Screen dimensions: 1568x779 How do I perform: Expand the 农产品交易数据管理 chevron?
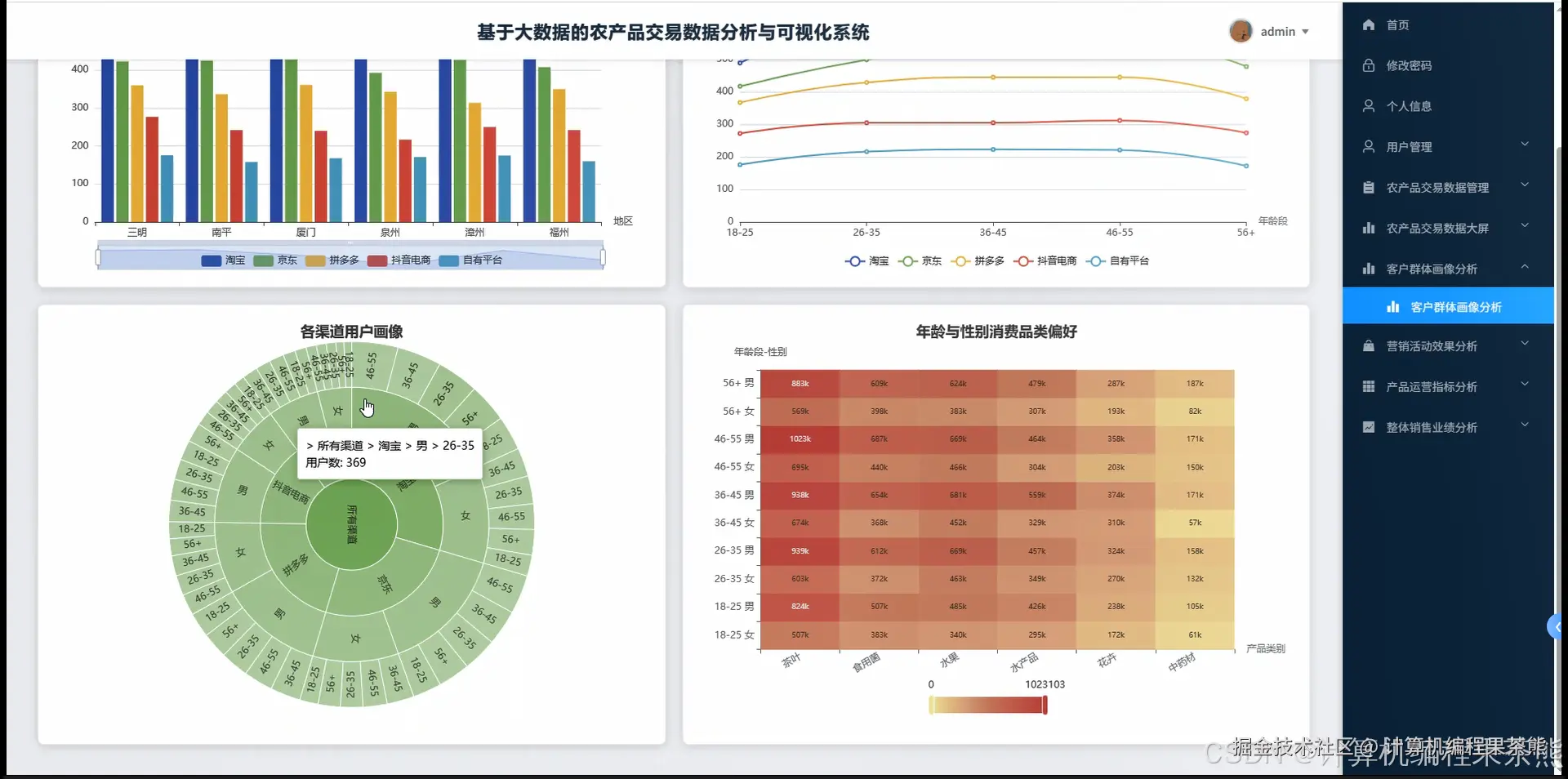pos(1525,185)
